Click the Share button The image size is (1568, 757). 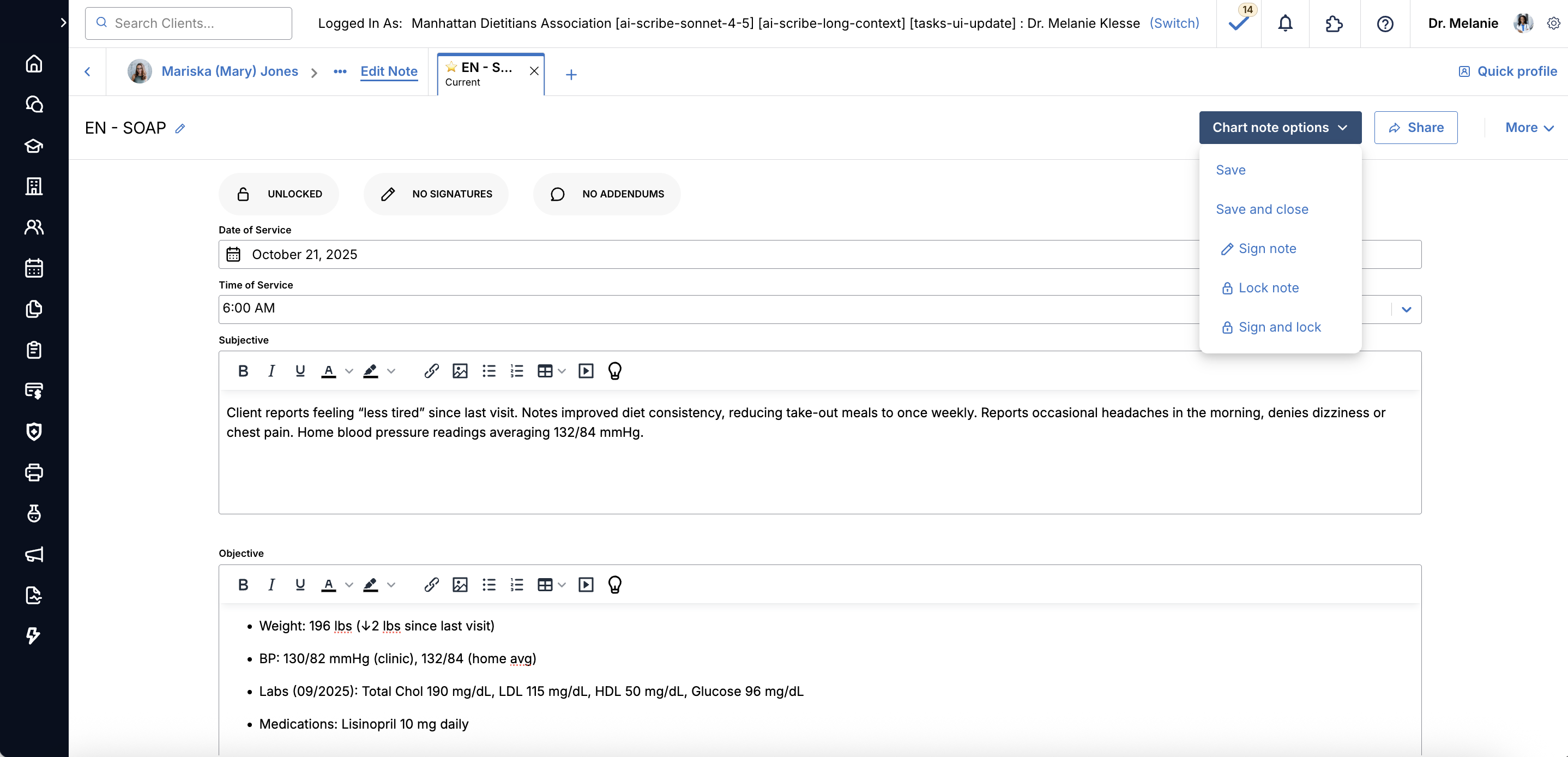(1415, 127)
